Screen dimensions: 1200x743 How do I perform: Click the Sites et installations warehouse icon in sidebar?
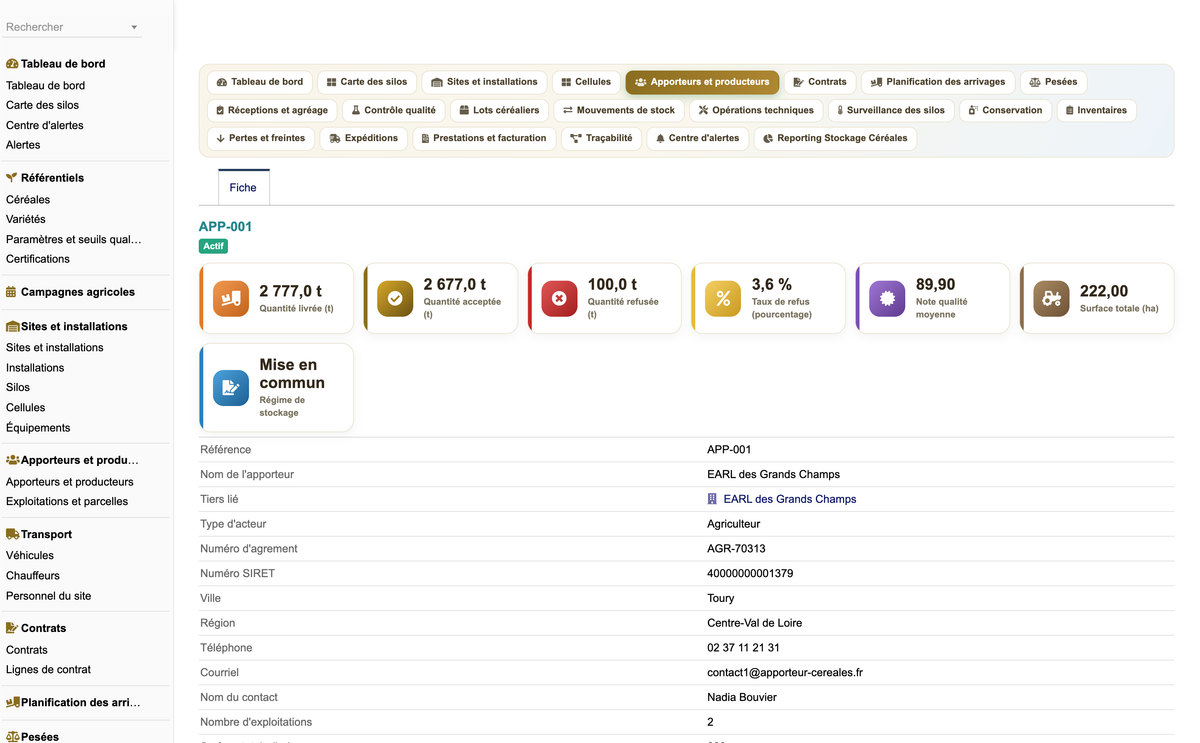[13, 326]
